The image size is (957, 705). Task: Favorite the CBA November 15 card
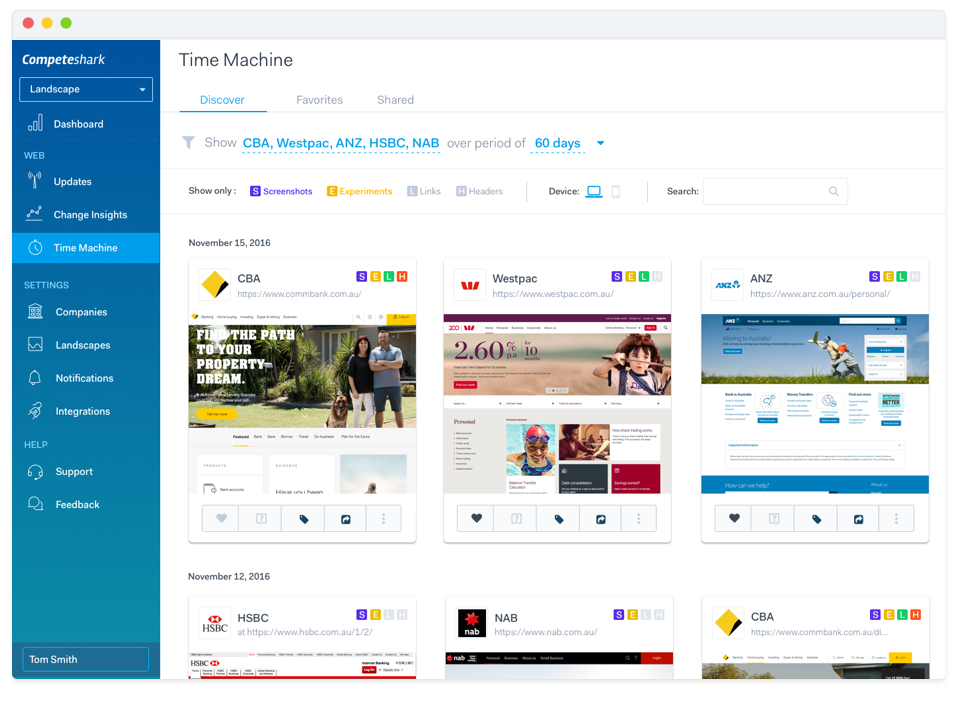pyautogui.click(x=222, y=518)
